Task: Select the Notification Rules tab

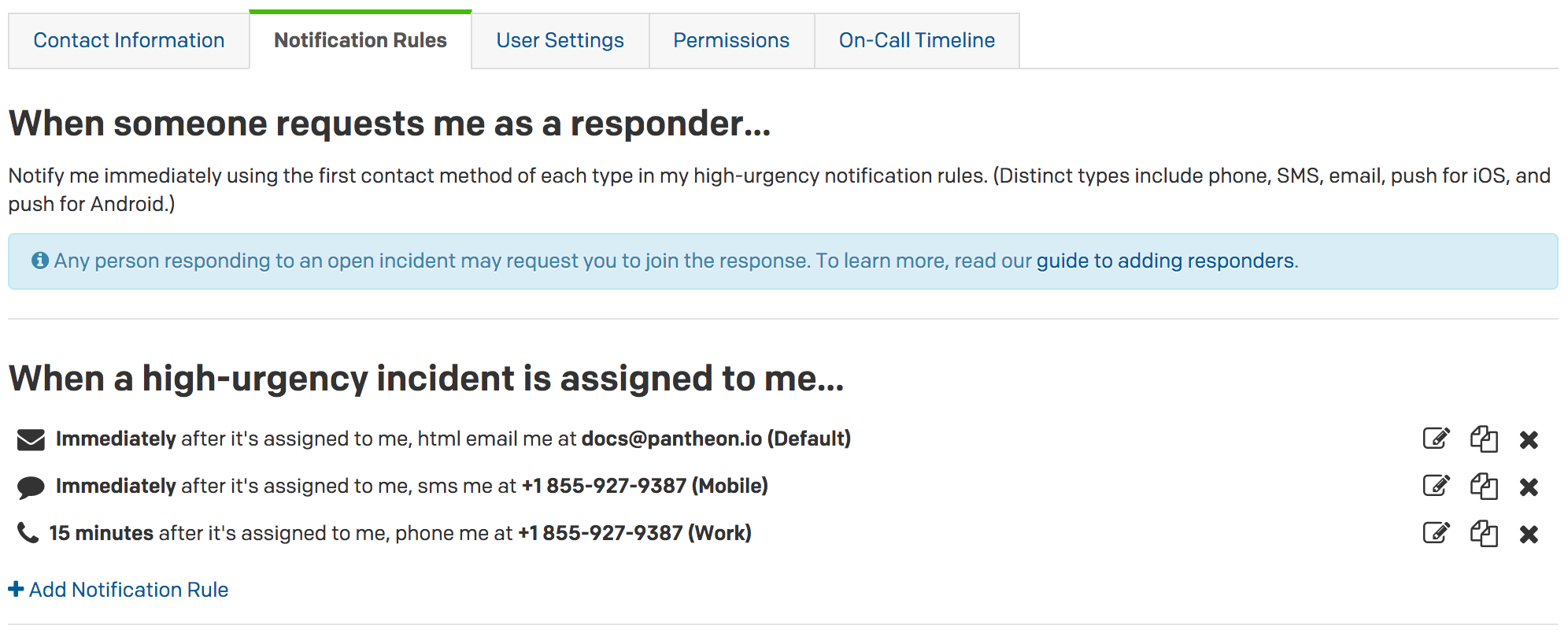Action: coord(359,40)
